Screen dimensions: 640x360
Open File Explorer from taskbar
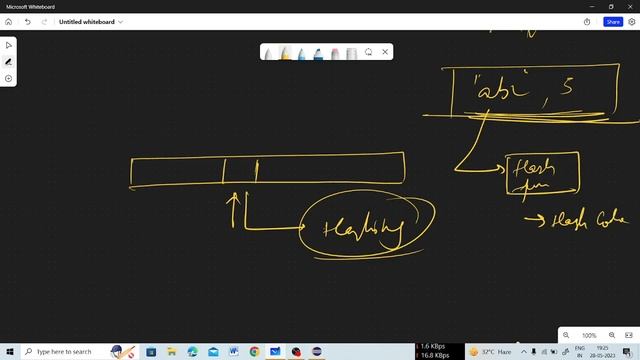172,351
